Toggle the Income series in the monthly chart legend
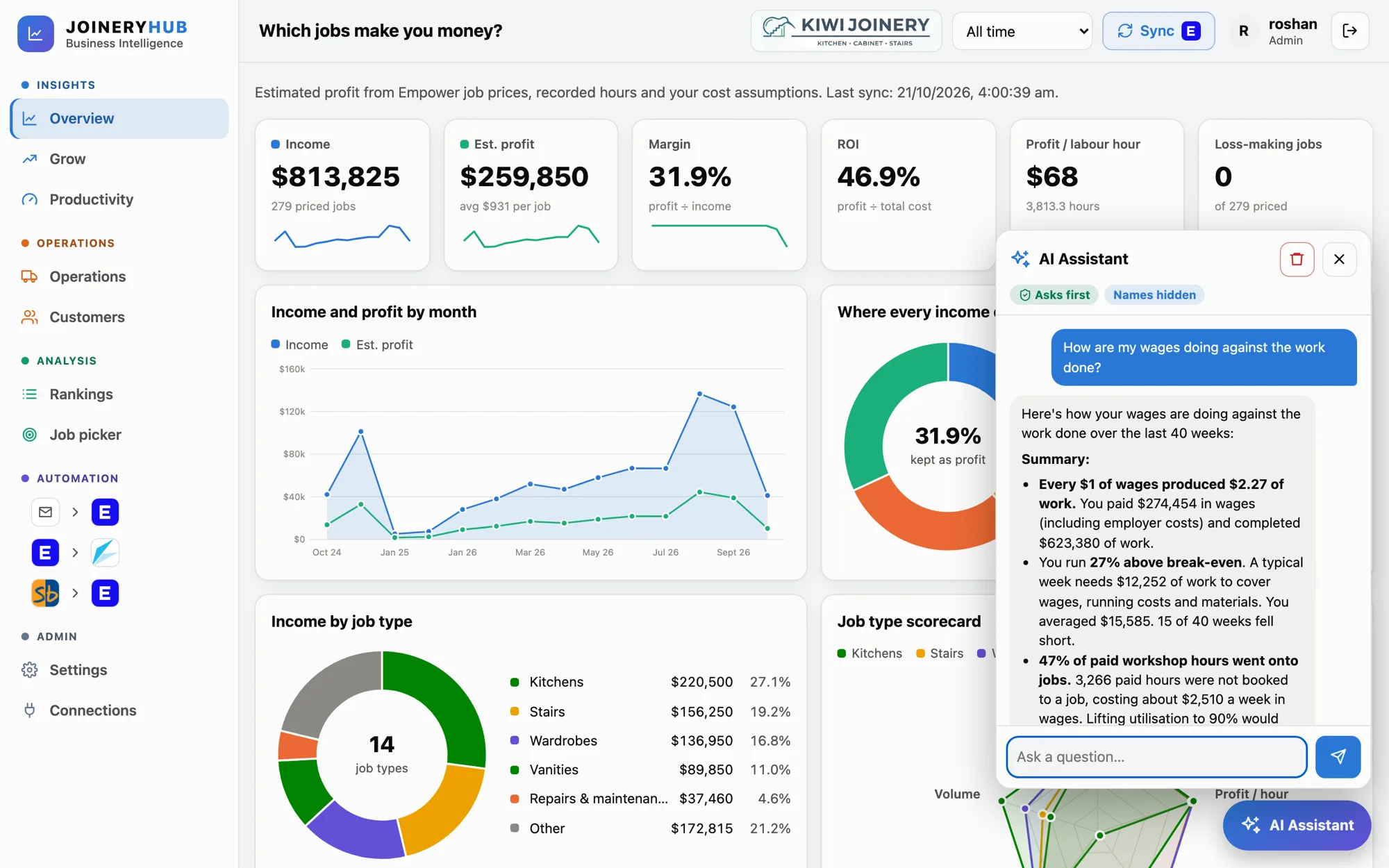Screen dimensions: 1389x868 (x=299, y=344)
